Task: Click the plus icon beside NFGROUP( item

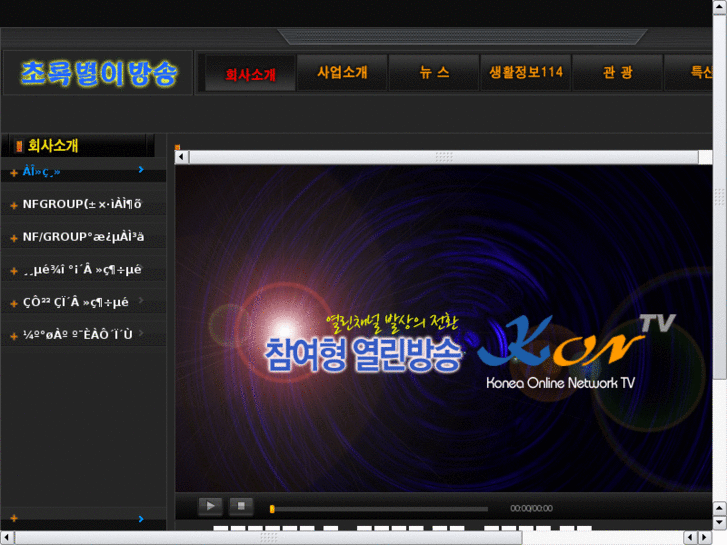Action: click(14, 205)
